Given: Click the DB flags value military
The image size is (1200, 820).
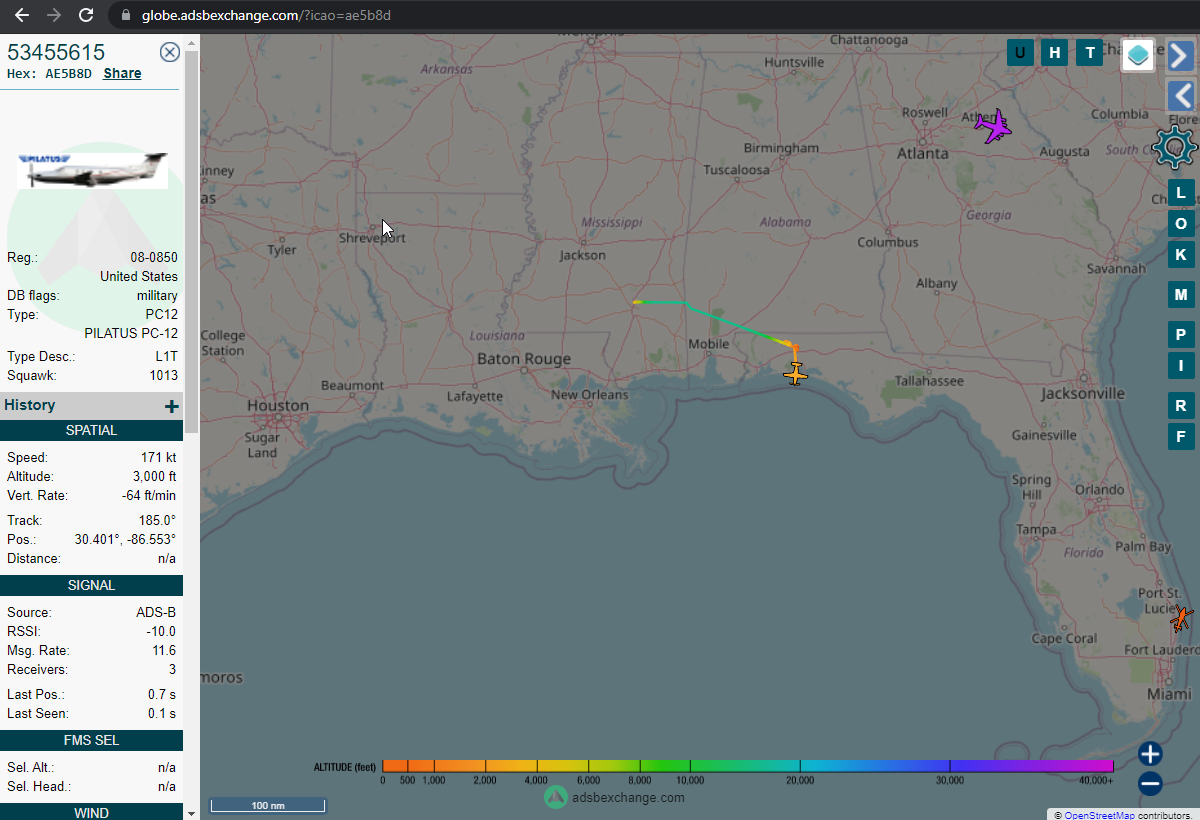Looking at the screenshot, I should coord(157,296).
